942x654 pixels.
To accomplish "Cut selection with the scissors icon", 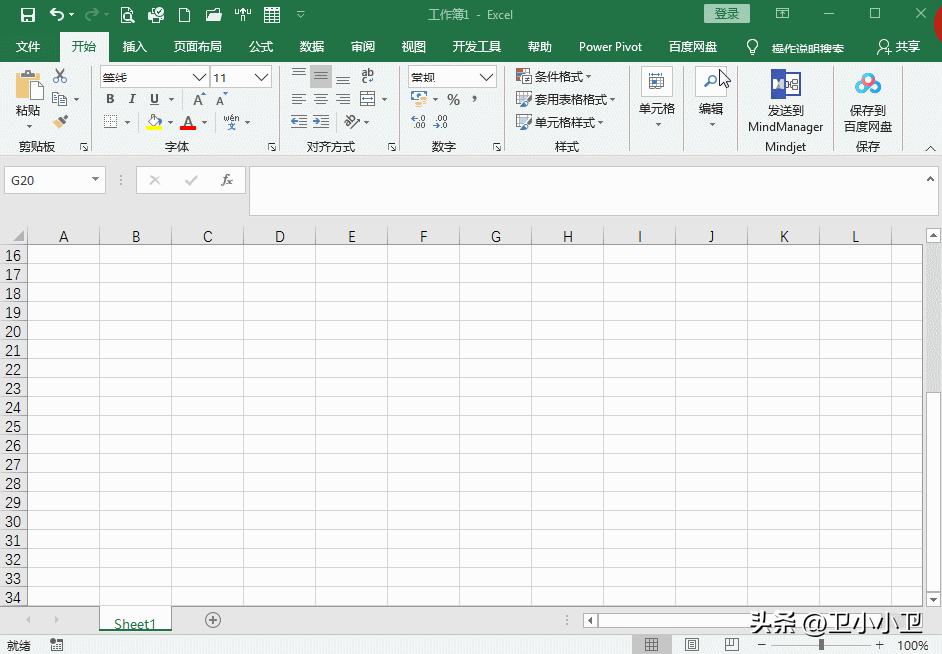I will (59, 76).
